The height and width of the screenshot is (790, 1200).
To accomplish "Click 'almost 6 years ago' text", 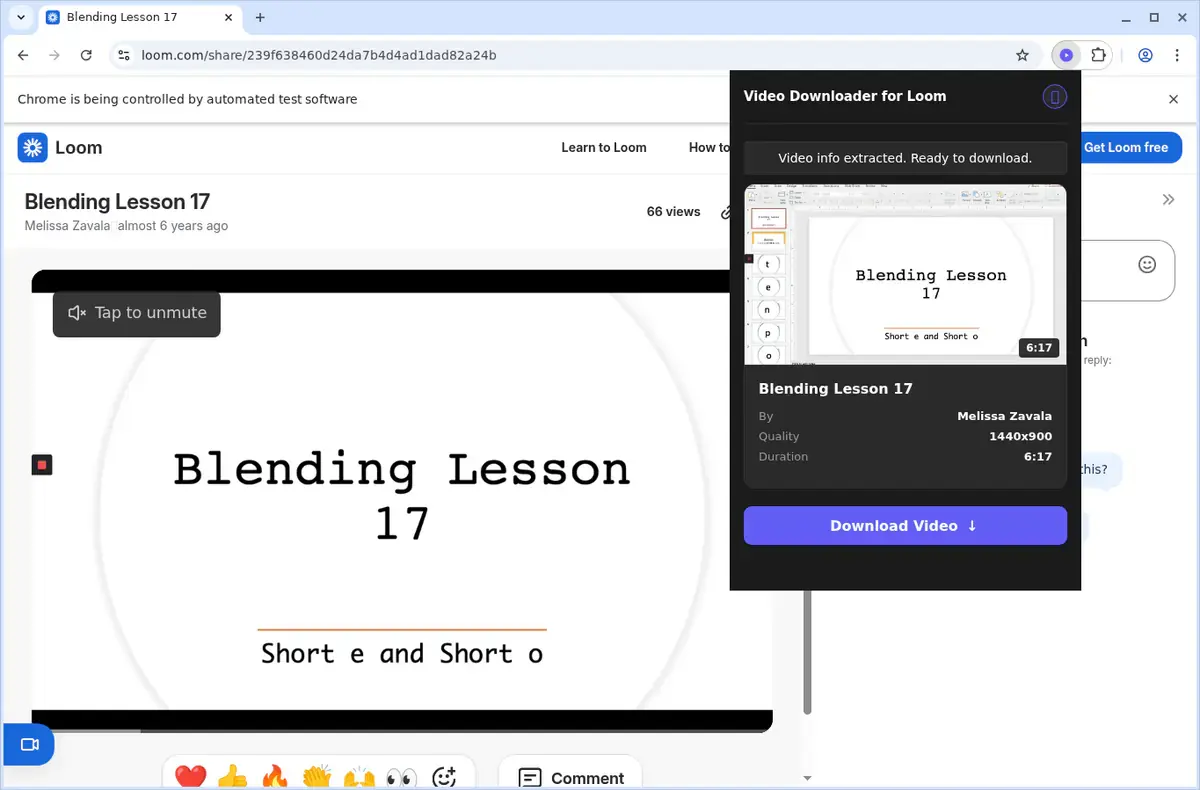I will click(173, 226).
